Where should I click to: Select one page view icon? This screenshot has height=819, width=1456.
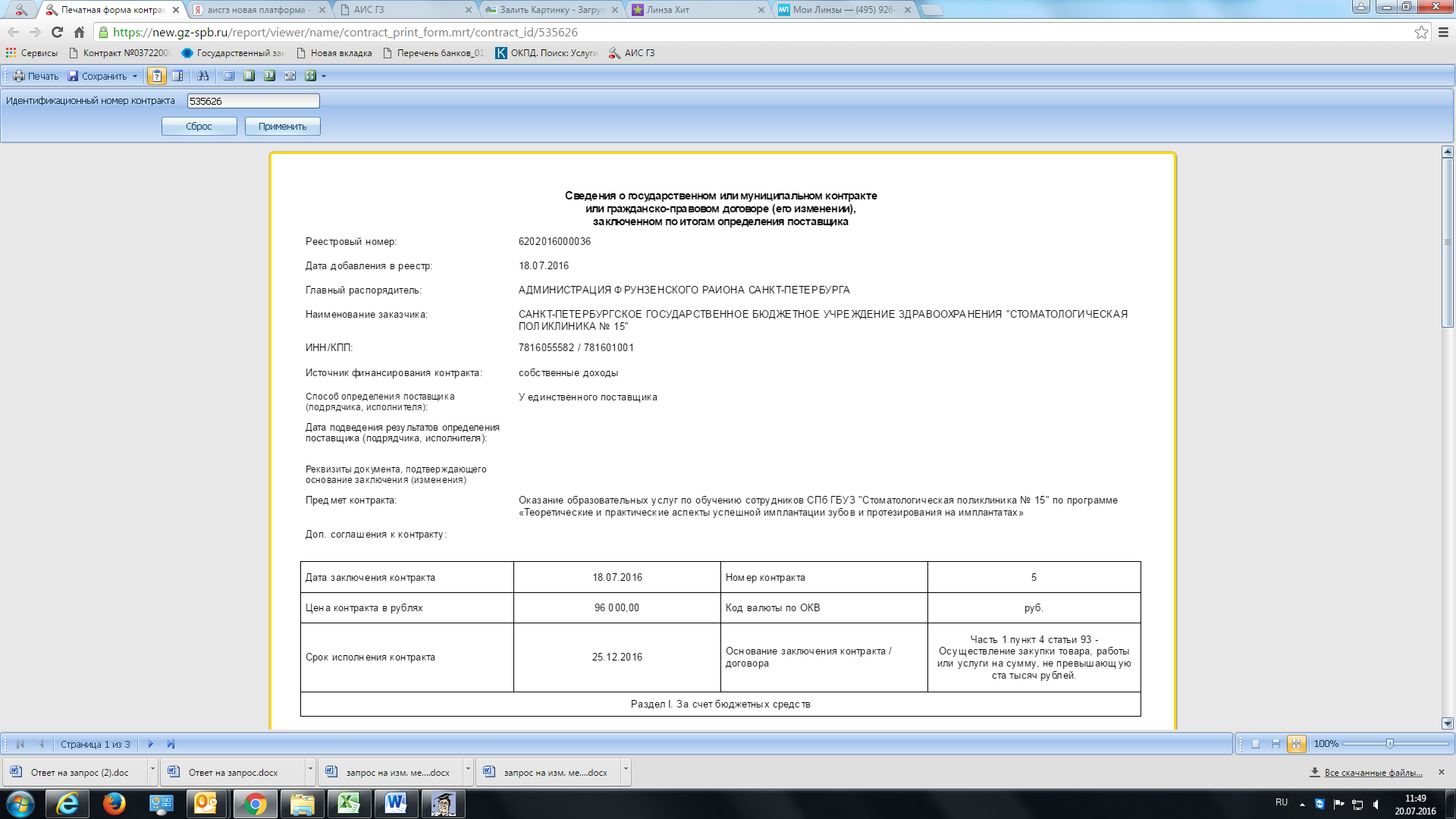pos(249,76)
